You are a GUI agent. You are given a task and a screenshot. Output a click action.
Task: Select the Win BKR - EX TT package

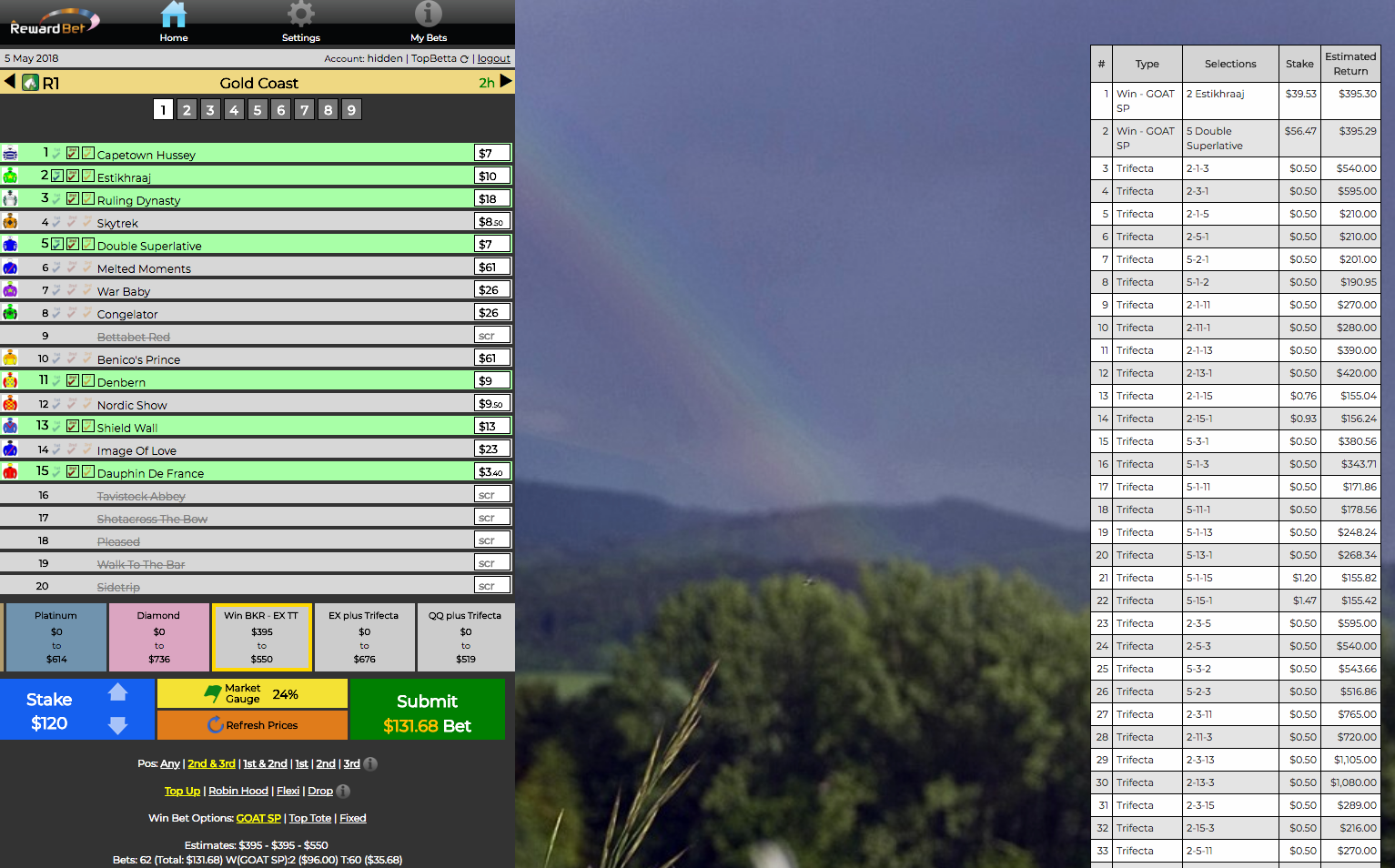pyautogui.click(x=262, y=637)
